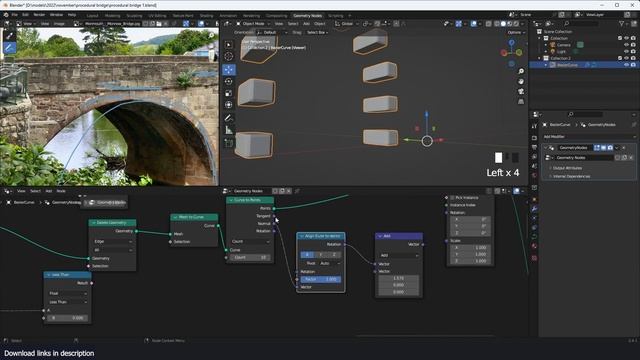
Task: Switch to the Geometry Nodes workspace tab
Action: click(307, 16)
